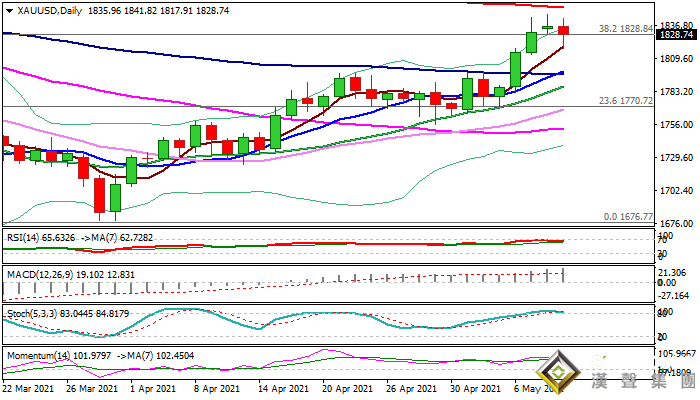This screenshot has width=700, height=400.
Task: Click the dropdown triangle before XAUUSD
Action: click(7, 9)
